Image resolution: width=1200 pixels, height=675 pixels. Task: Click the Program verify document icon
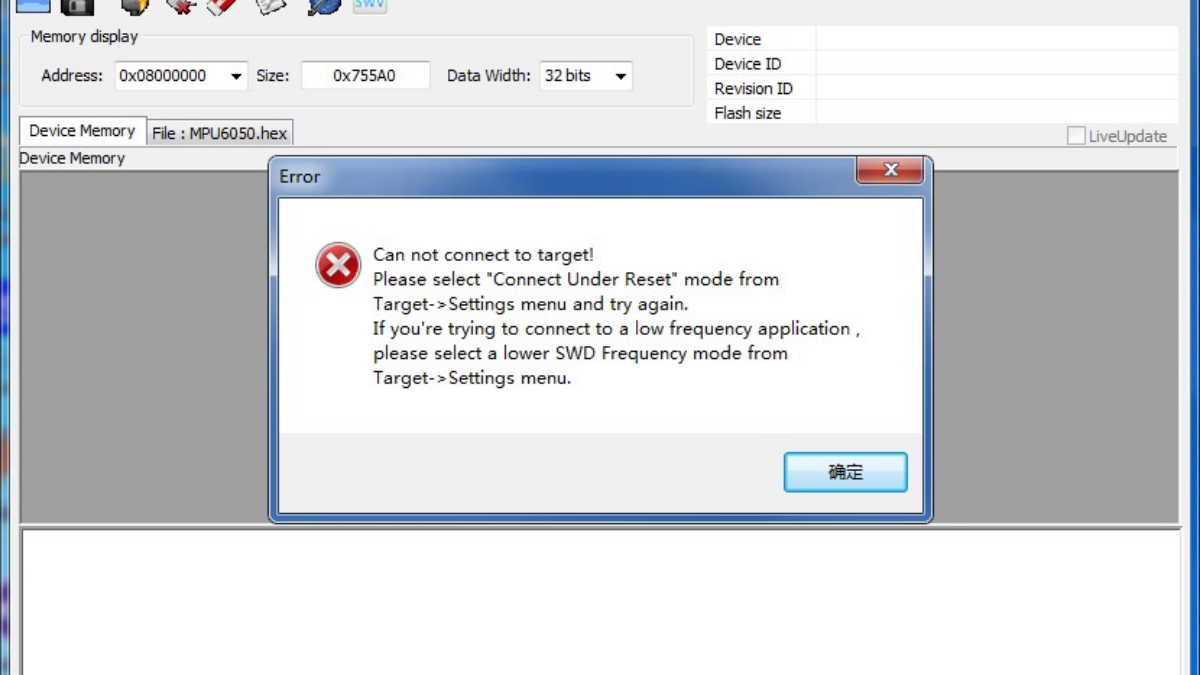270,6
